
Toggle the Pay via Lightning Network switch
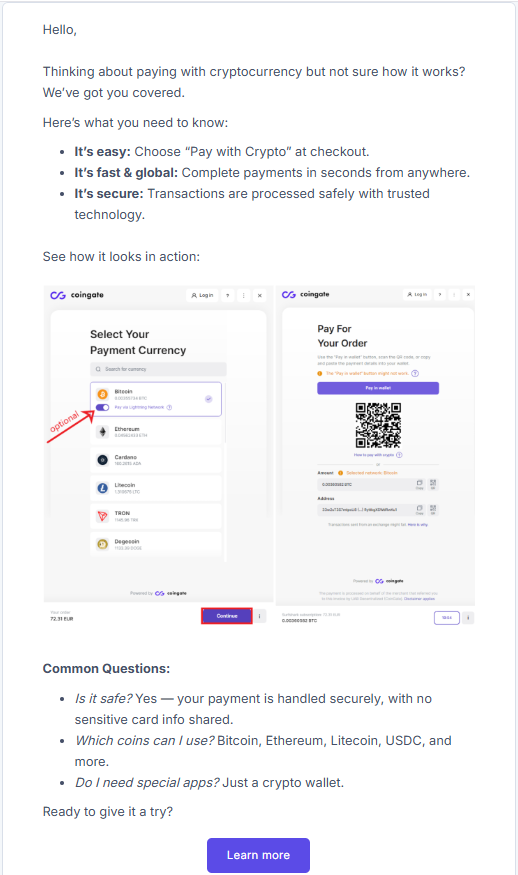click(102, 407)
